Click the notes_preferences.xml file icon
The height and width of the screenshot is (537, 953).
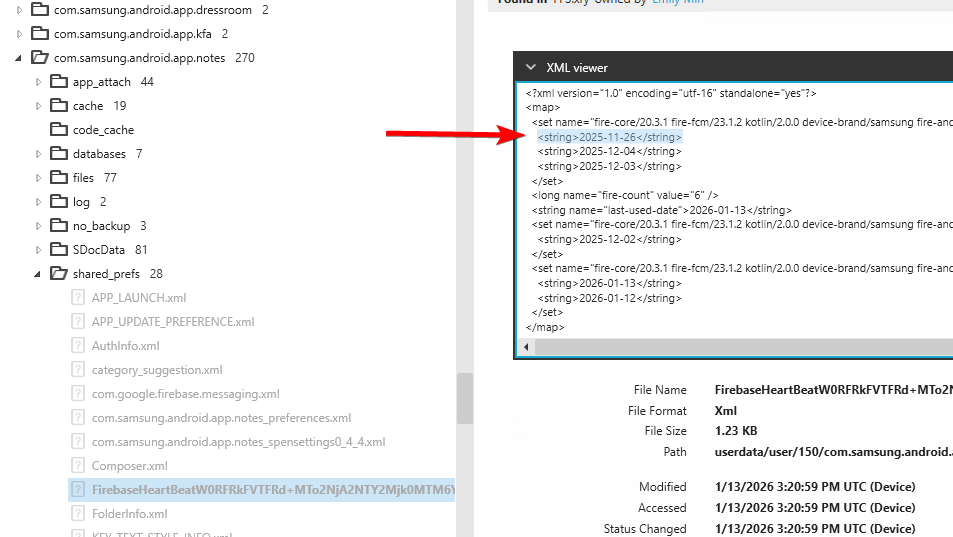pyautogui.click(x=78, y=417)
